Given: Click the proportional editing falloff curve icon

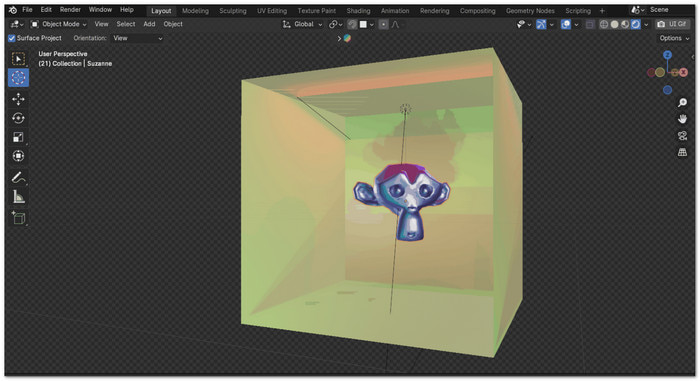Looking at the screenshot, I should click(395, 25).
